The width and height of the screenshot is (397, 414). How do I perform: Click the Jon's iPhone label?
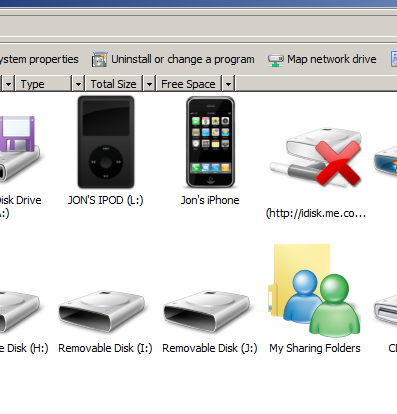210,200
